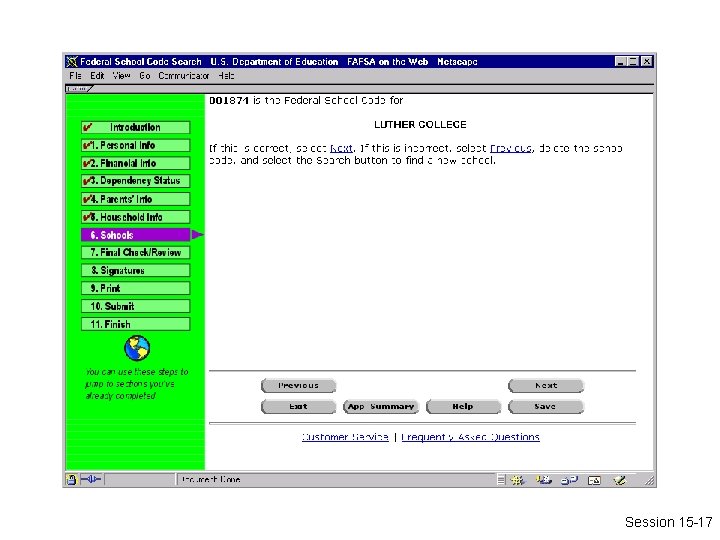720x540 pixels.
Task: Click the LUTHER COLLEGE heading
Action: point(420,124)
